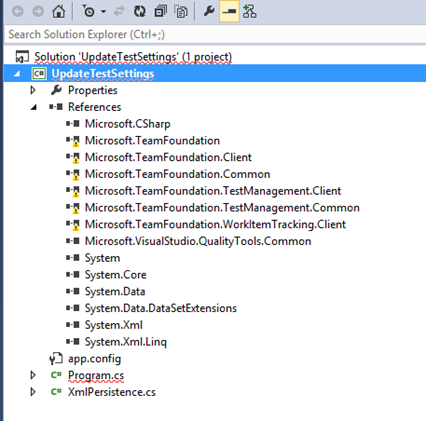Select Microsoft.TeamFoundation.WorkItemTracking.Client reference
Image resolution: width=426 pixels, height=421 pixels.
(215, 224)
